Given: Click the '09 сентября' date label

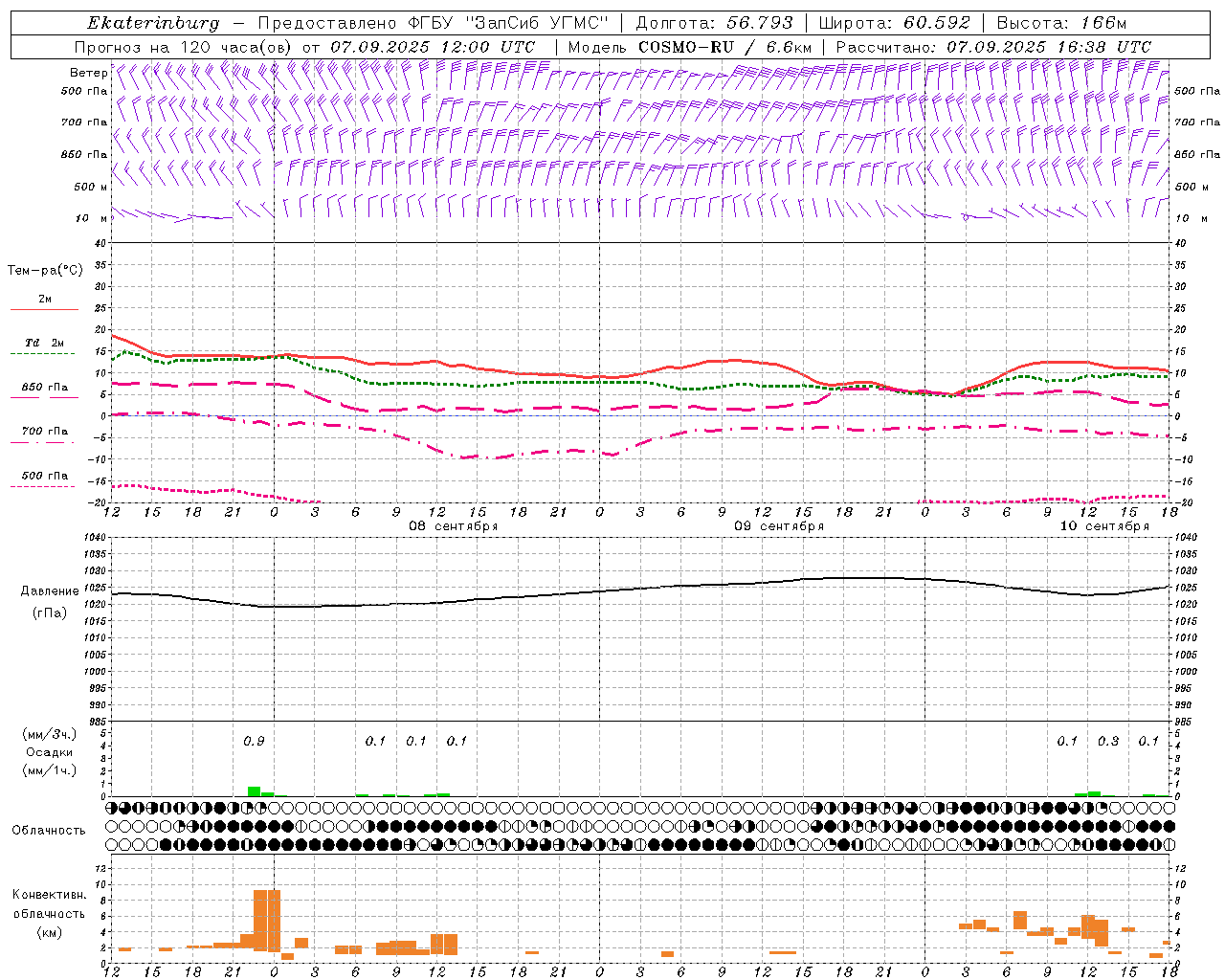Looking at the screenshot, I should pyautogui.click(x=779, y=526).
